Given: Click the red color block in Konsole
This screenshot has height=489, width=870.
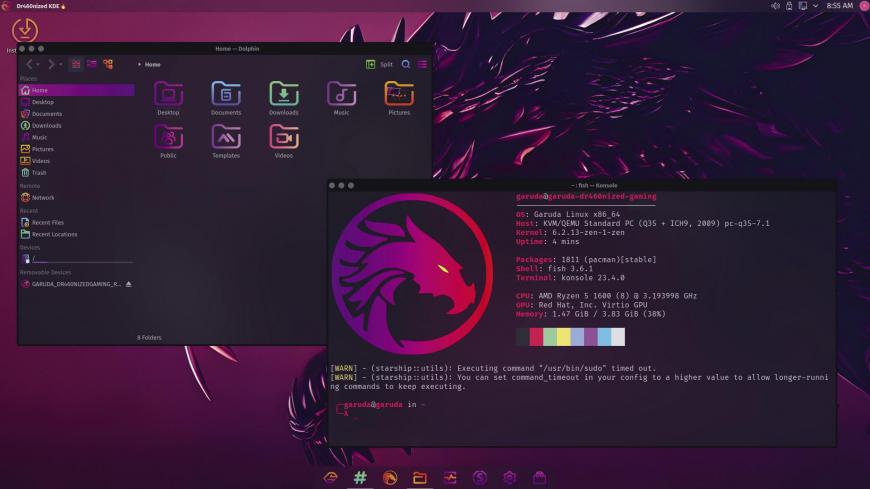Looking at the screenshot, I should click(x=536, y=336).
